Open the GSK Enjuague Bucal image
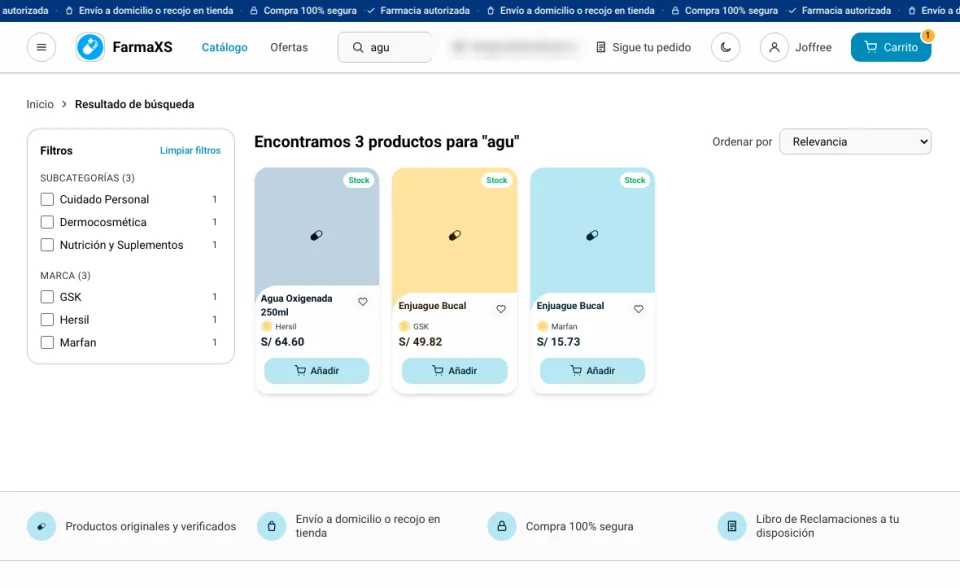The width and height of the screenshot is (960, 588). click(454, 231)
